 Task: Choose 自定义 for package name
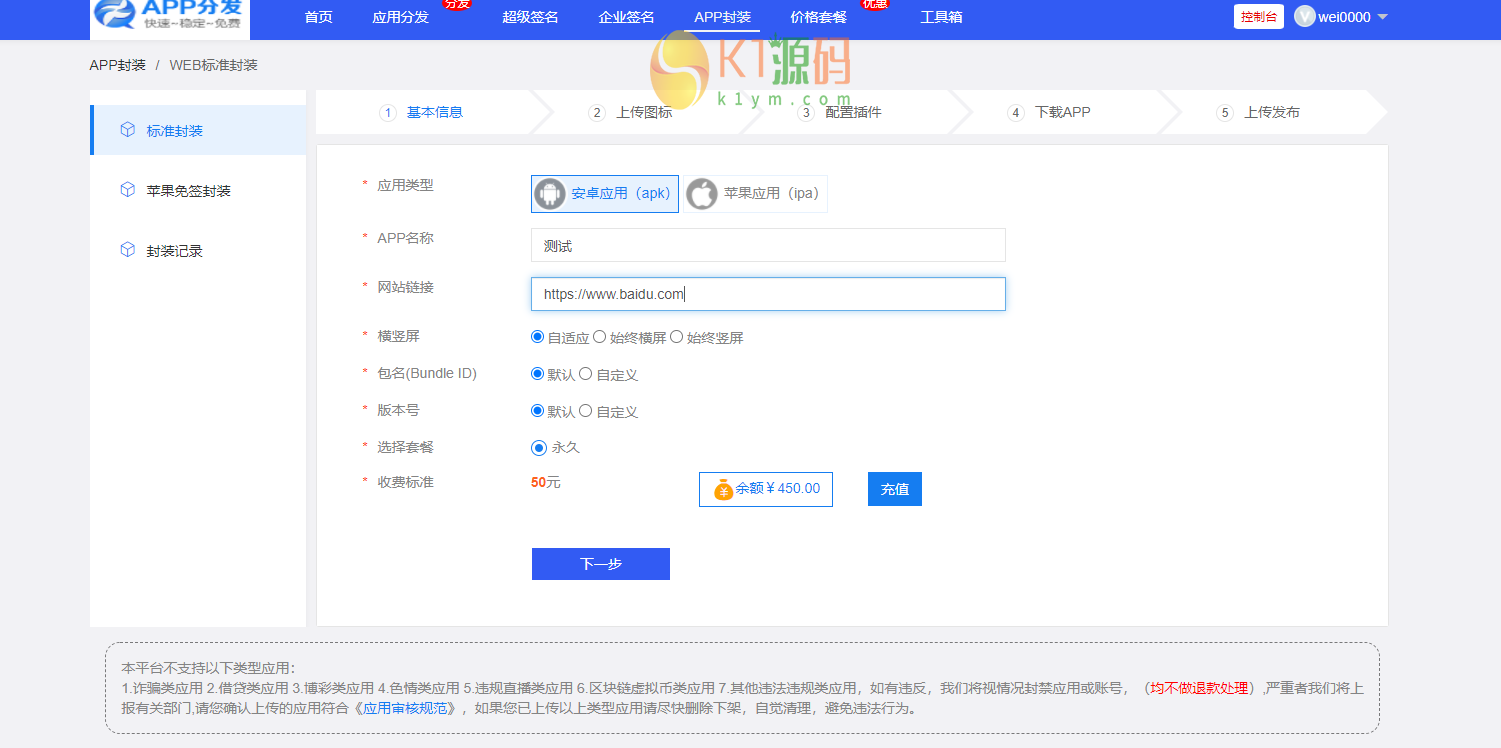[586, 374]
